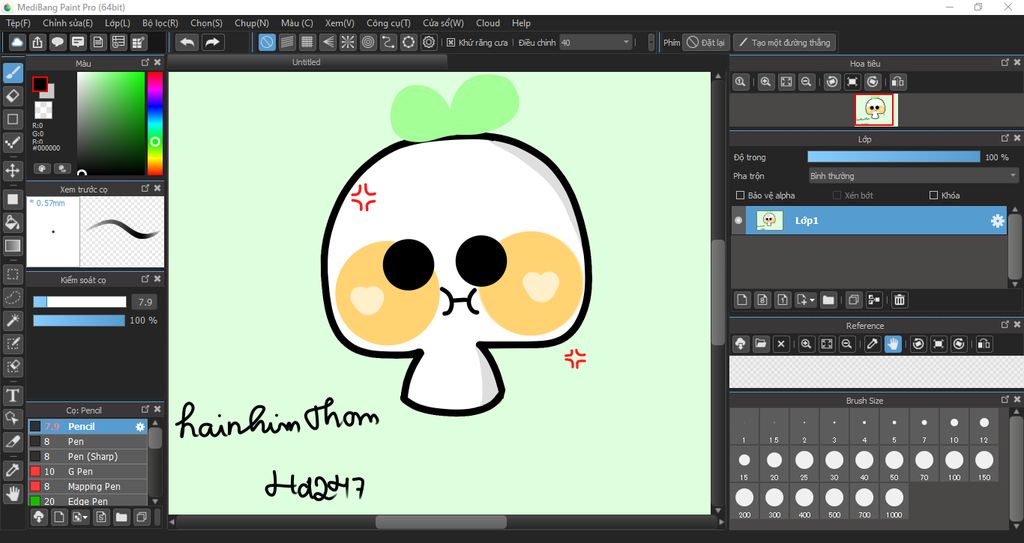1024x543 pixels.
Task: Turn snap off using circle-slash icon
Action: 266,42
